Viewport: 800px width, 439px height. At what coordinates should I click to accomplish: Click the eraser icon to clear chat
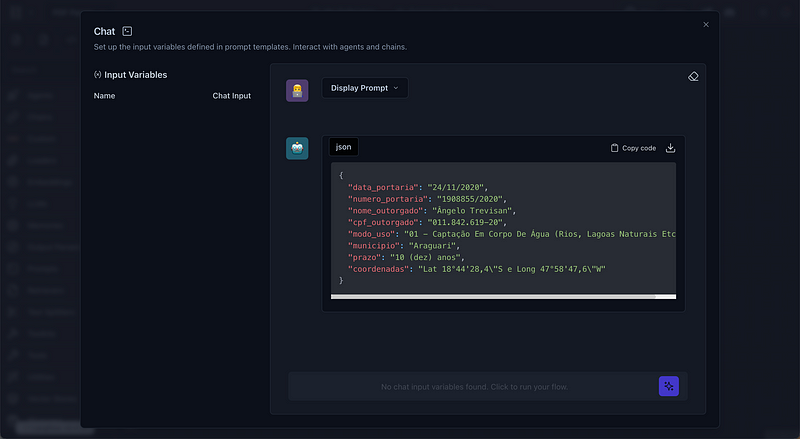693,77
